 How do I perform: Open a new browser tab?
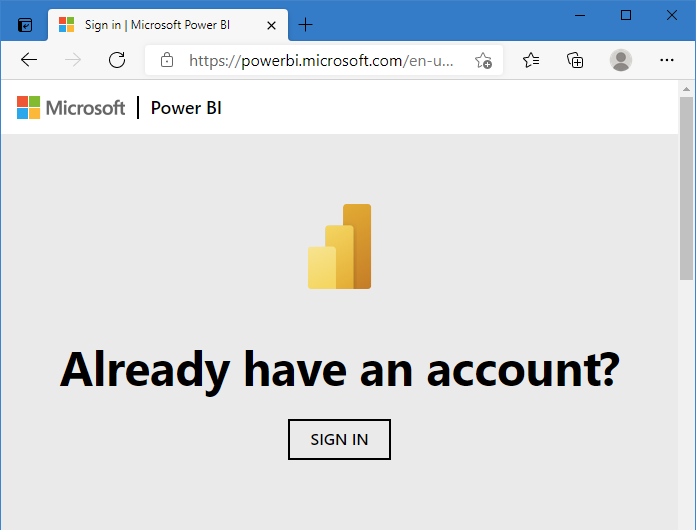[x=305, y=25]
